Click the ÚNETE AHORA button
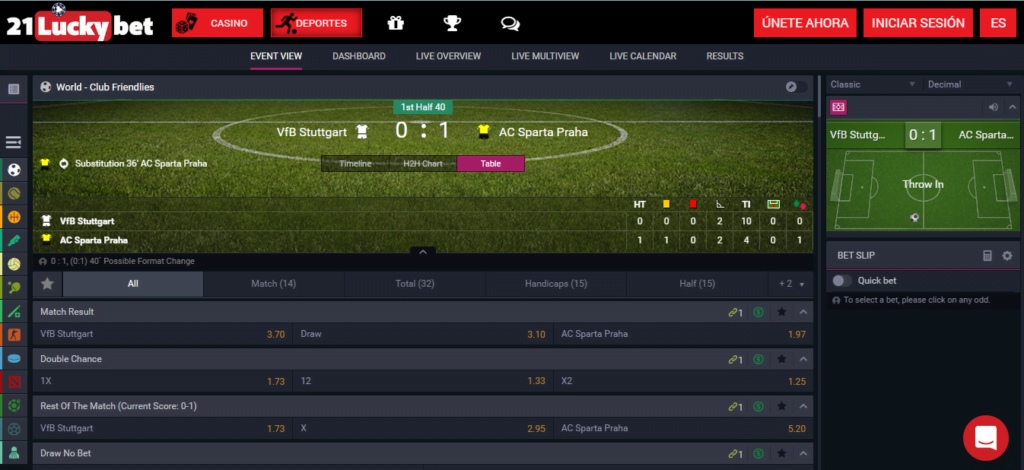The image size is (1024, 470). click(805, 23)
